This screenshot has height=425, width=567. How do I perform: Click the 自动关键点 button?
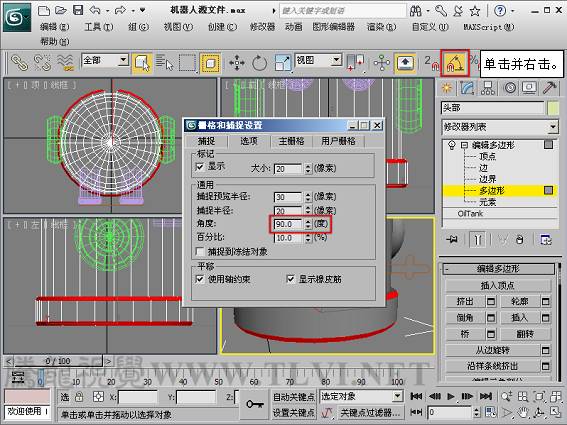tap(293, 397)
